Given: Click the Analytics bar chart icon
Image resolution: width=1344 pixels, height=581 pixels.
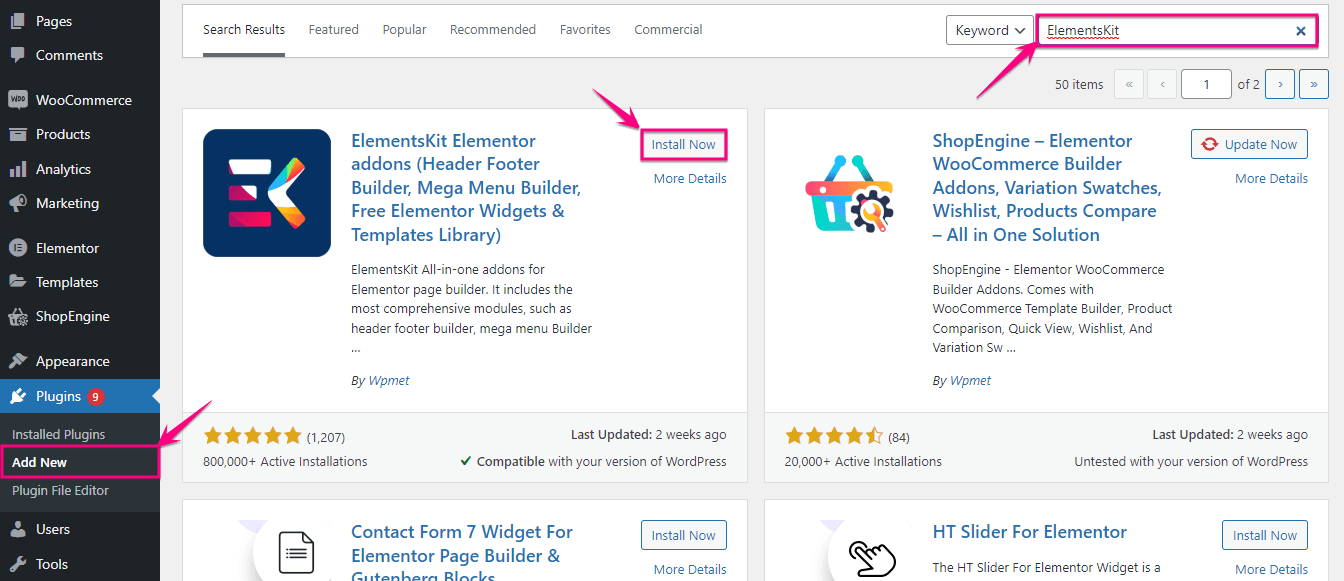Looking at the screenshot, I should pos(17,169).
